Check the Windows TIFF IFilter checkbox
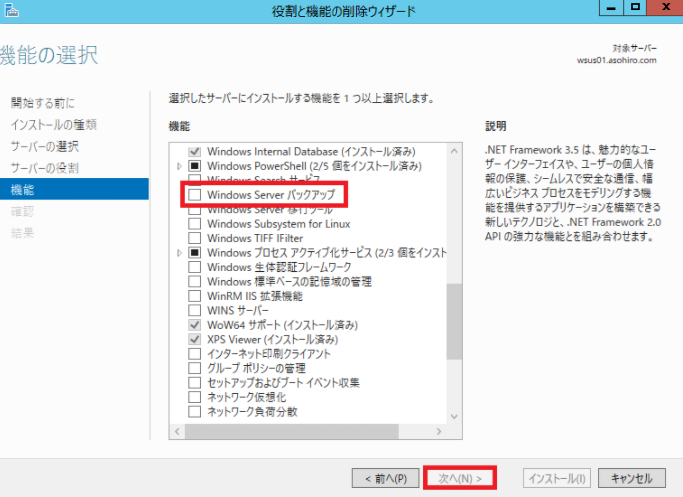Viewport: 683px width, 497px height. click(x=194, y=238)
